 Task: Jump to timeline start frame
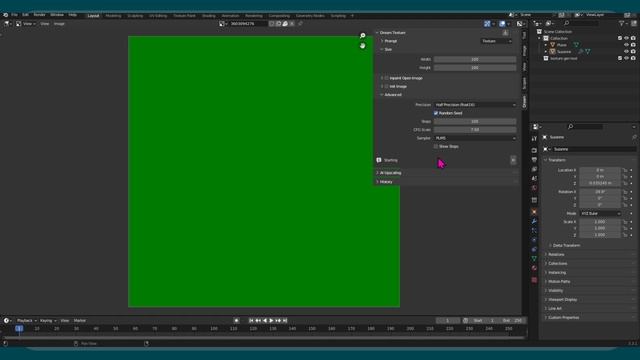(x=251, y=320)
